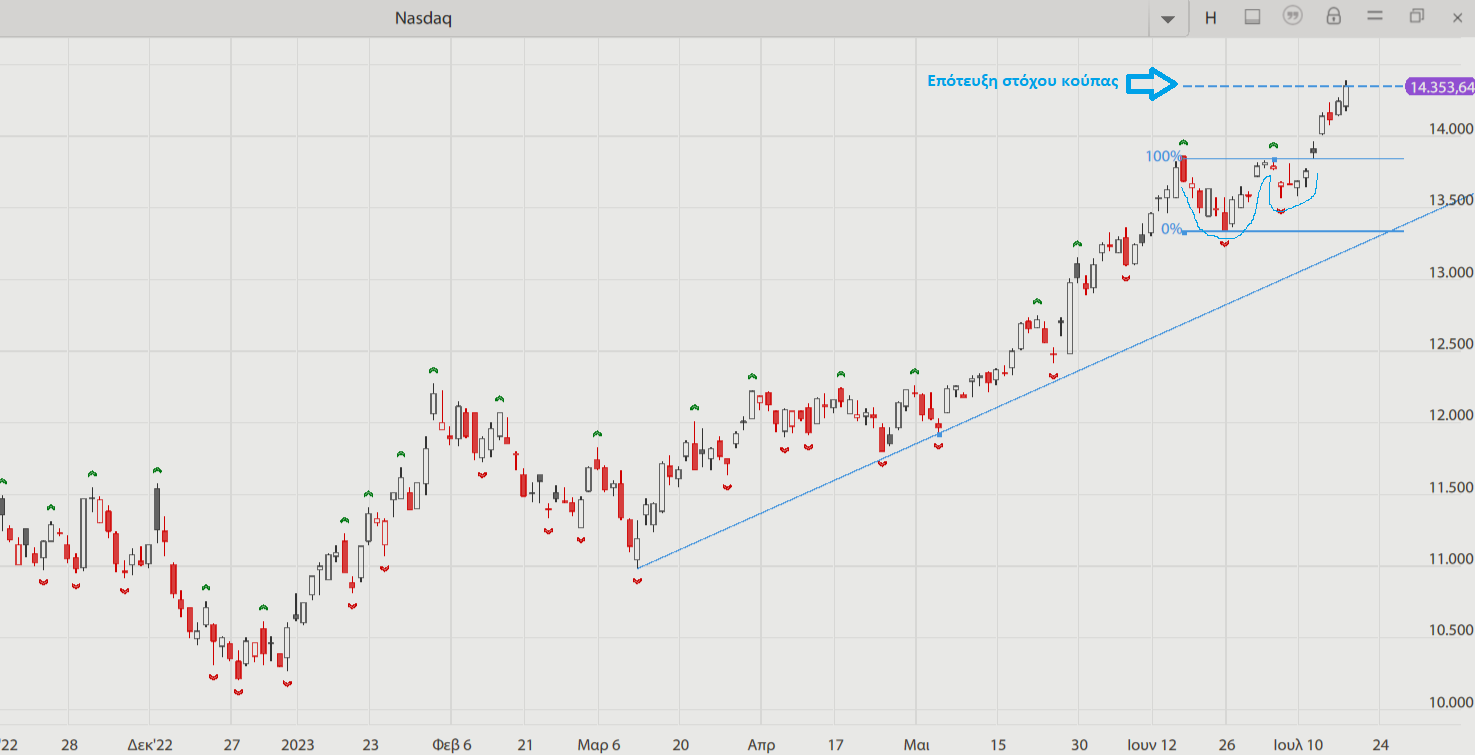Click the Ιουλ 10 date axis label
The image size is (1475, 755).
(1300, 745)
